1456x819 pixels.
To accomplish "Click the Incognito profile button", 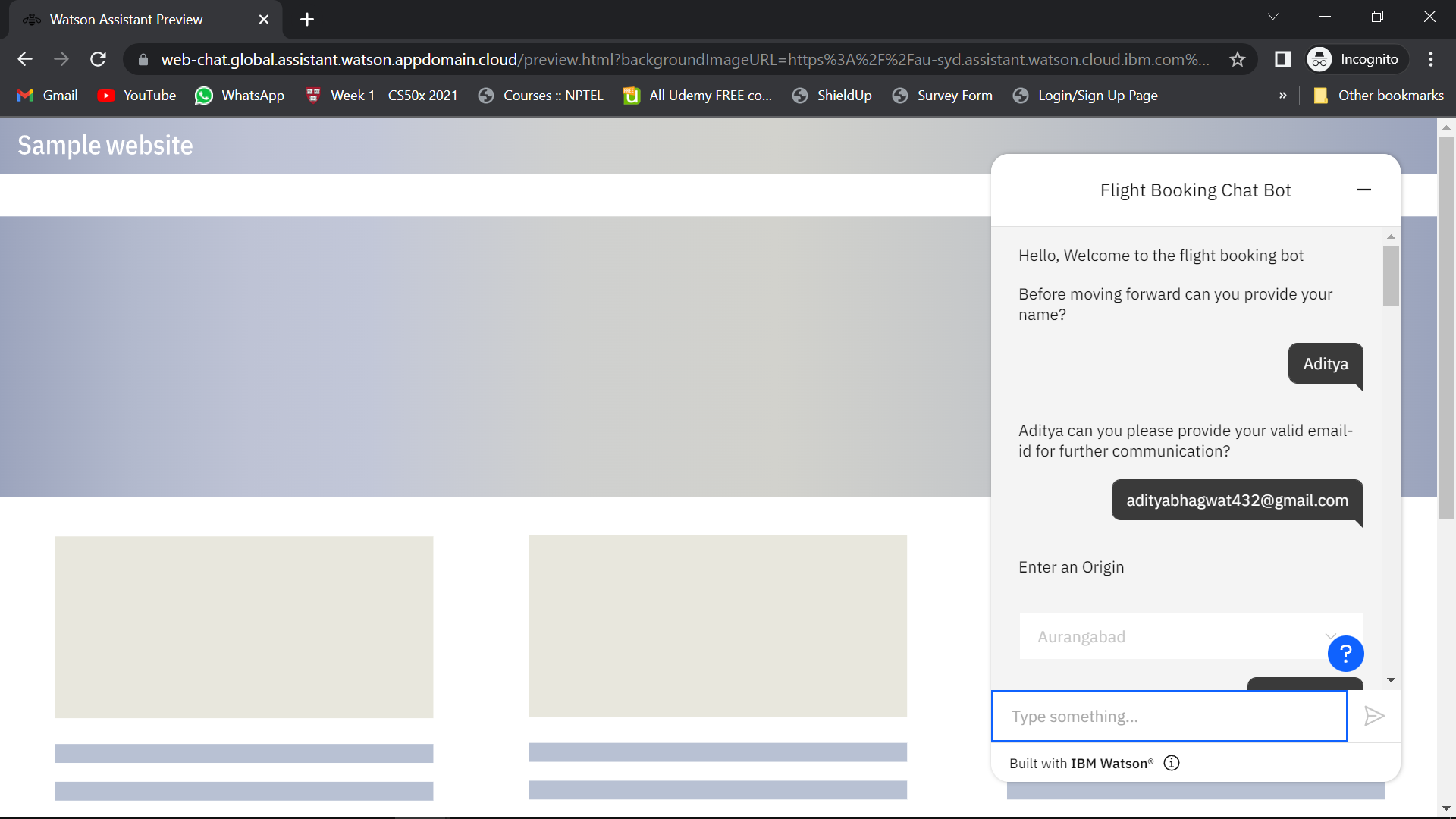I will [x=1354, y=59].
